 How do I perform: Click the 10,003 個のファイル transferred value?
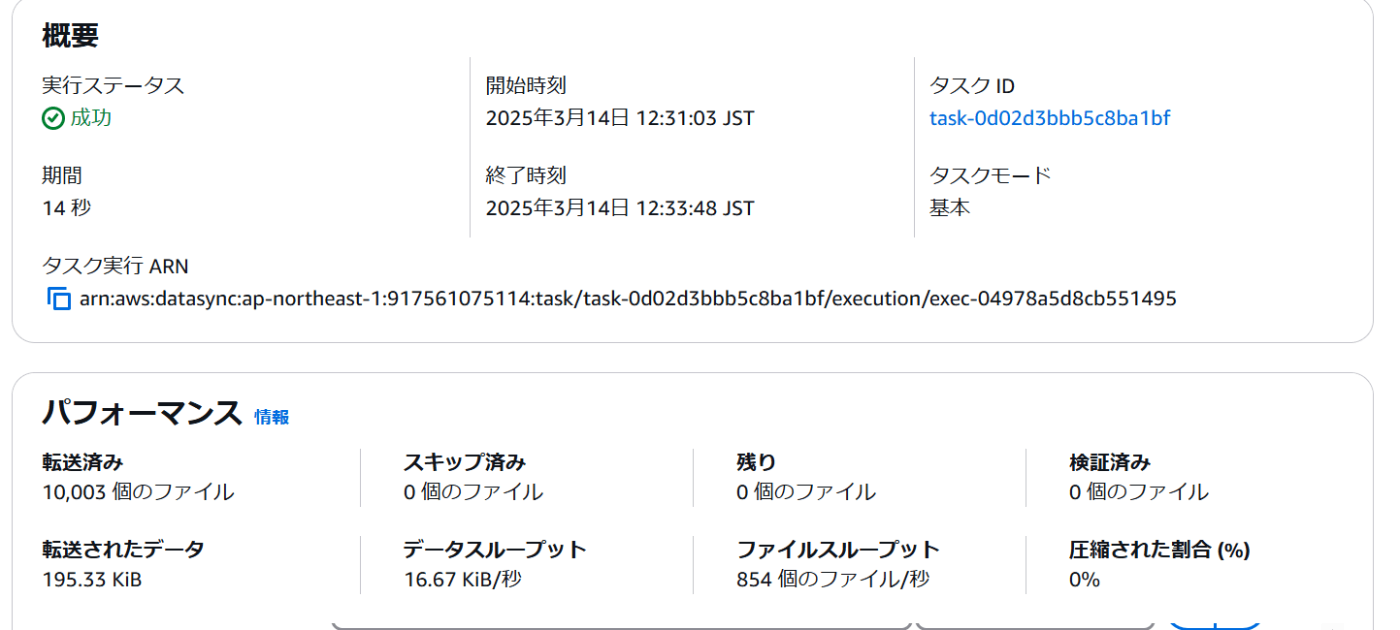(x=138, y=492)
